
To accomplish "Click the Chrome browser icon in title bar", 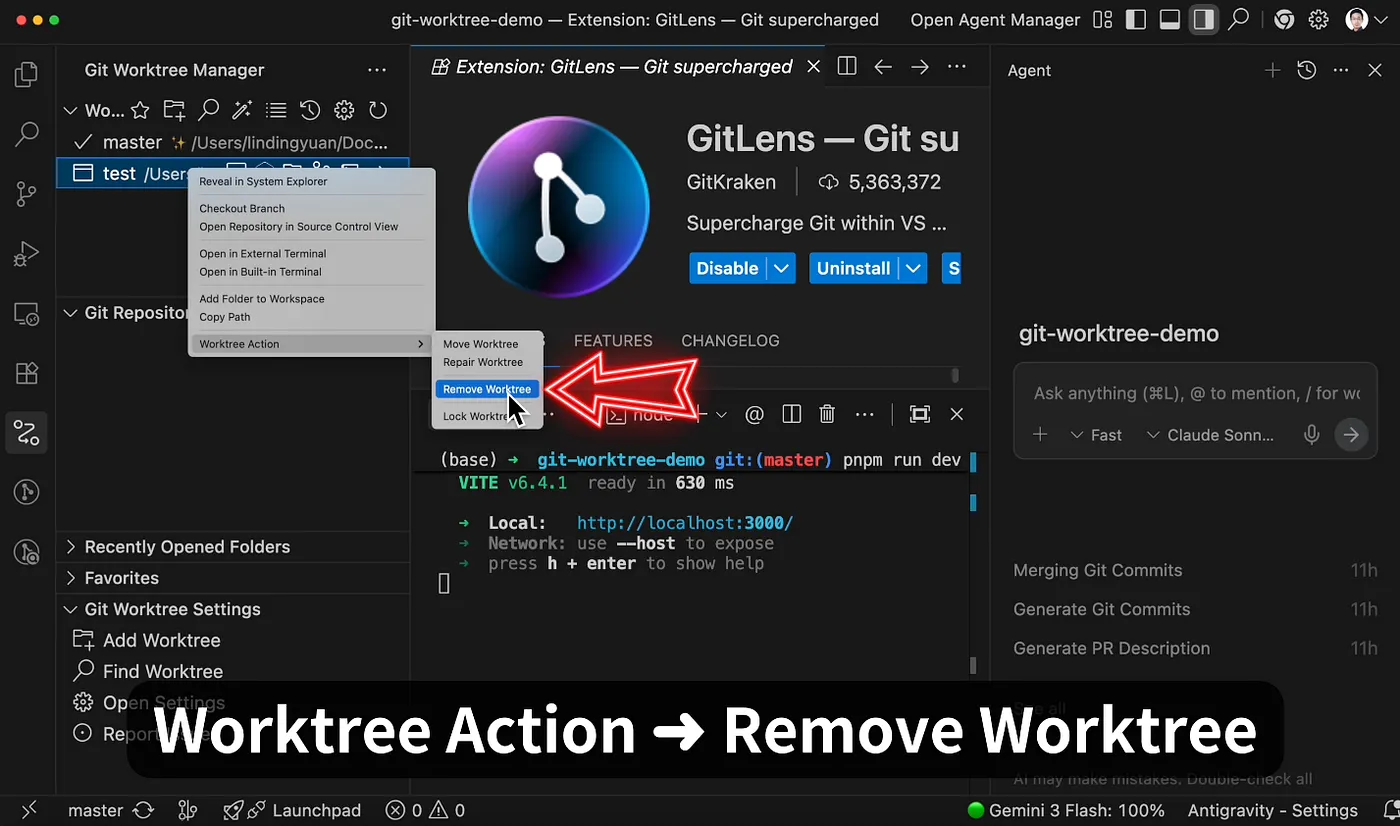I will (x=1284, y=20).
